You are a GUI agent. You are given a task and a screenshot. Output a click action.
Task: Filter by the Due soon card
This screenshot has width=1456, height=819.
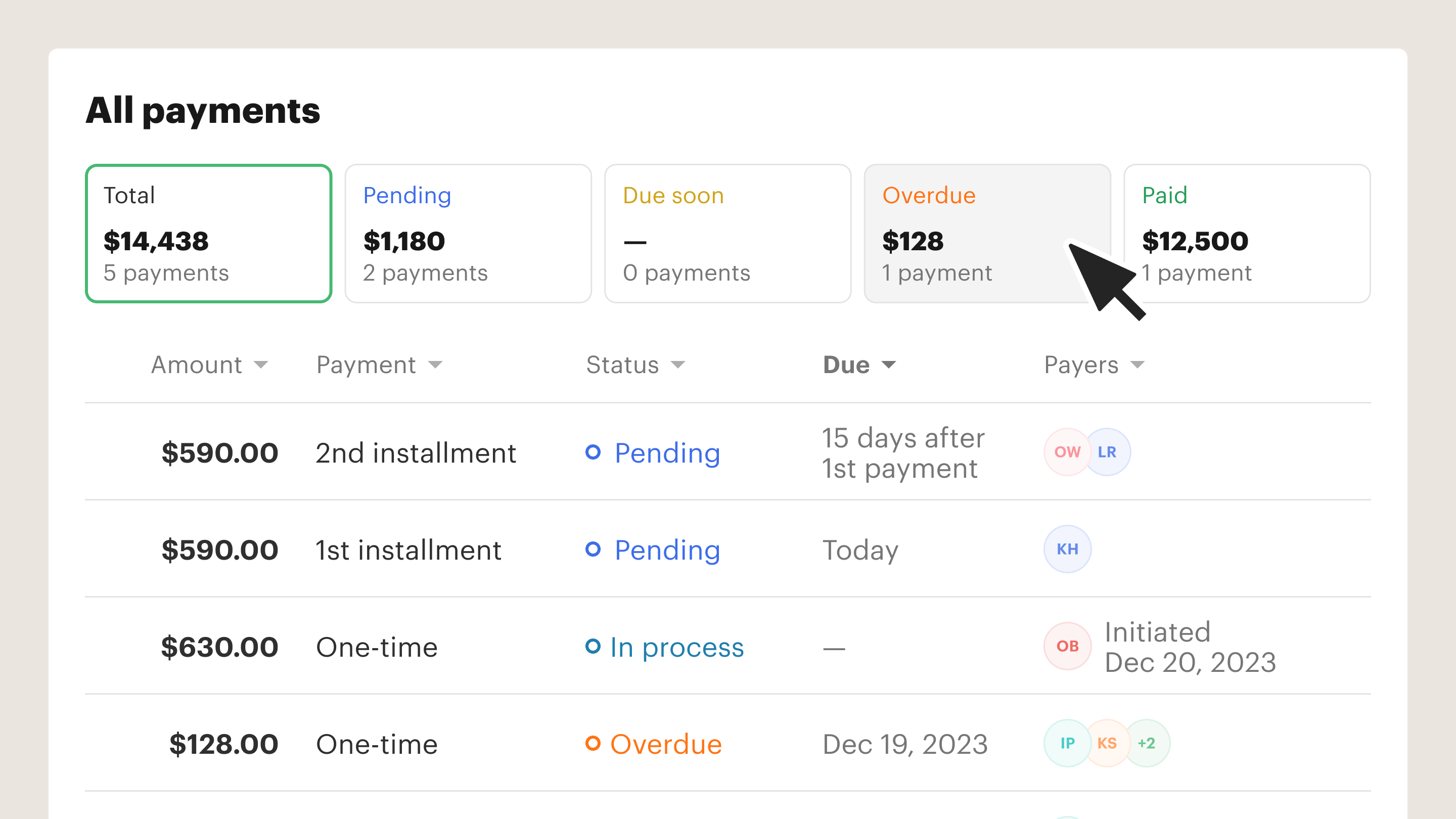tap(727, 234)
